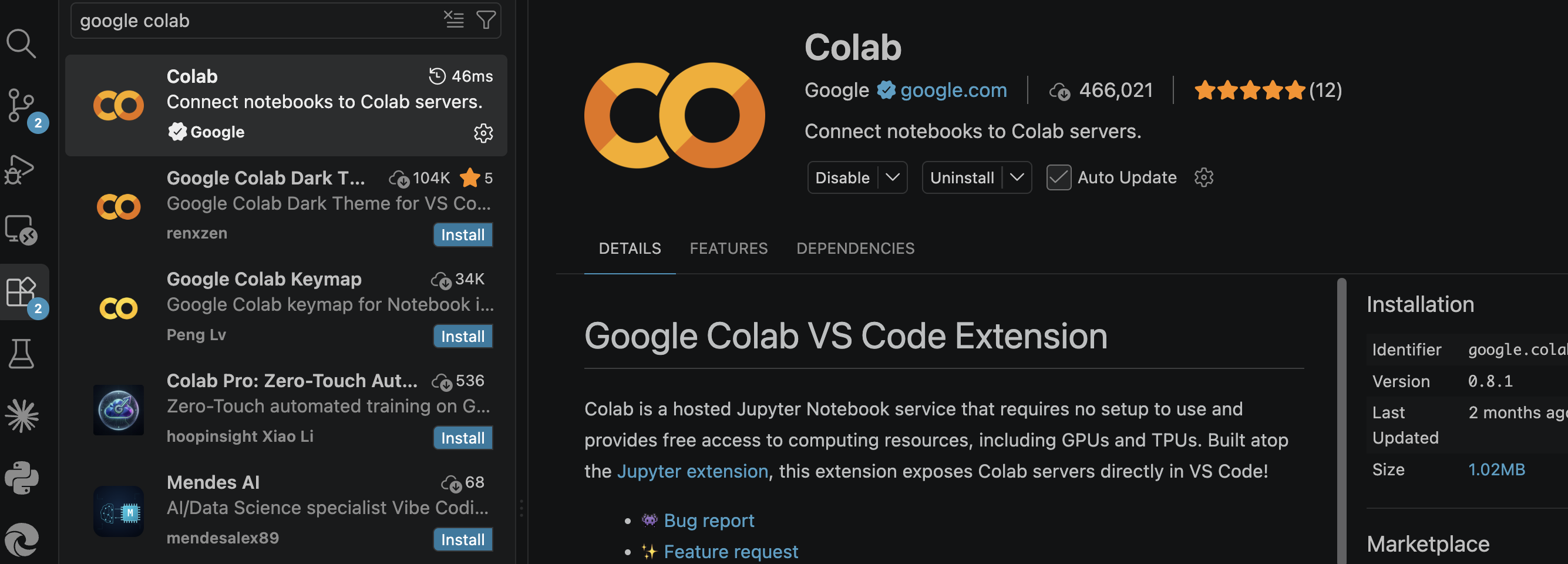Click verified publisher badge beside google.com
This screenshot has width=1568, height=564.
coord(886,90)
